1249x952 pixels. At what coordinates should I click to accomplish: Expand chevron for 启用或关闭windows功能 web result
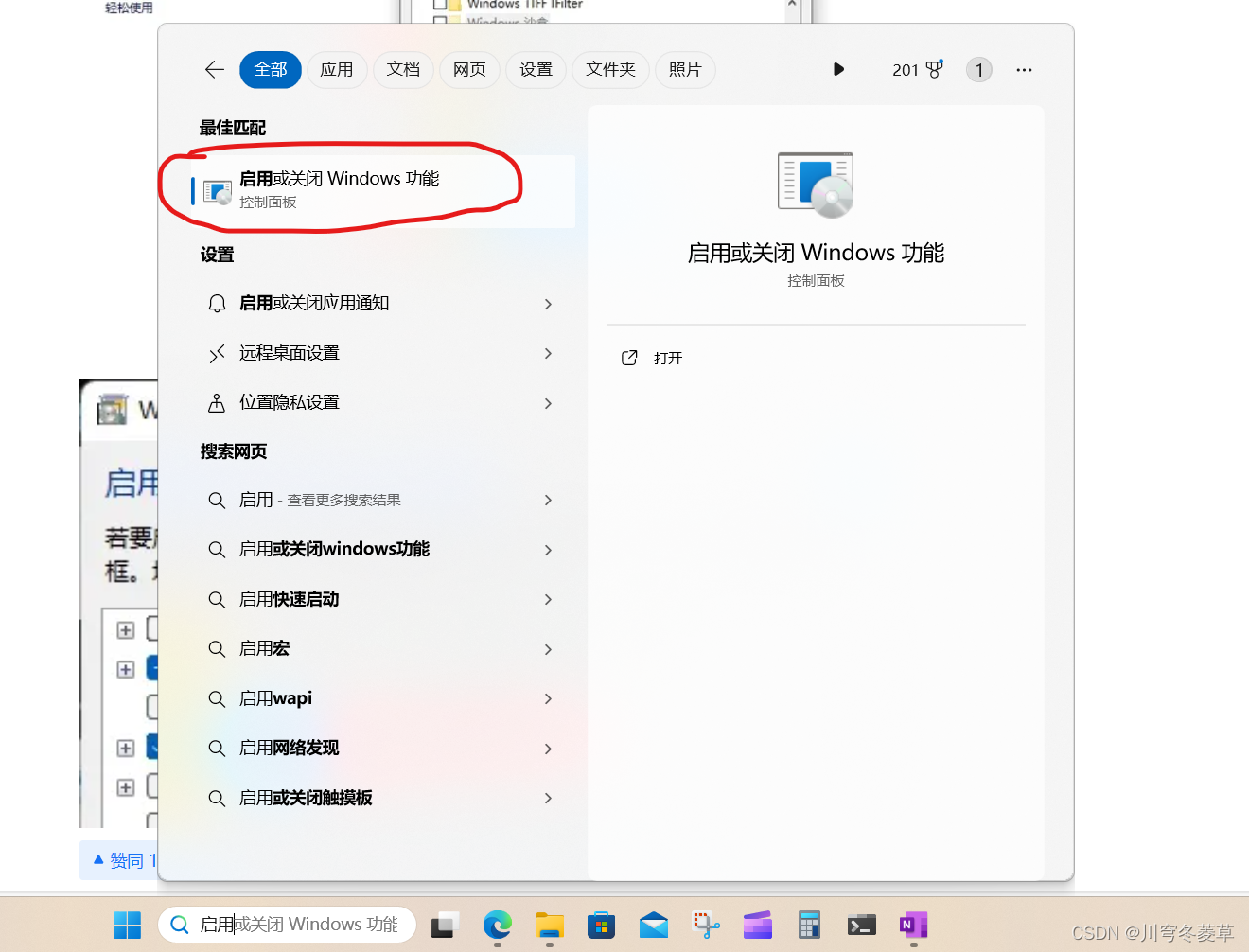pyautogui.click(x=549, y=550)
